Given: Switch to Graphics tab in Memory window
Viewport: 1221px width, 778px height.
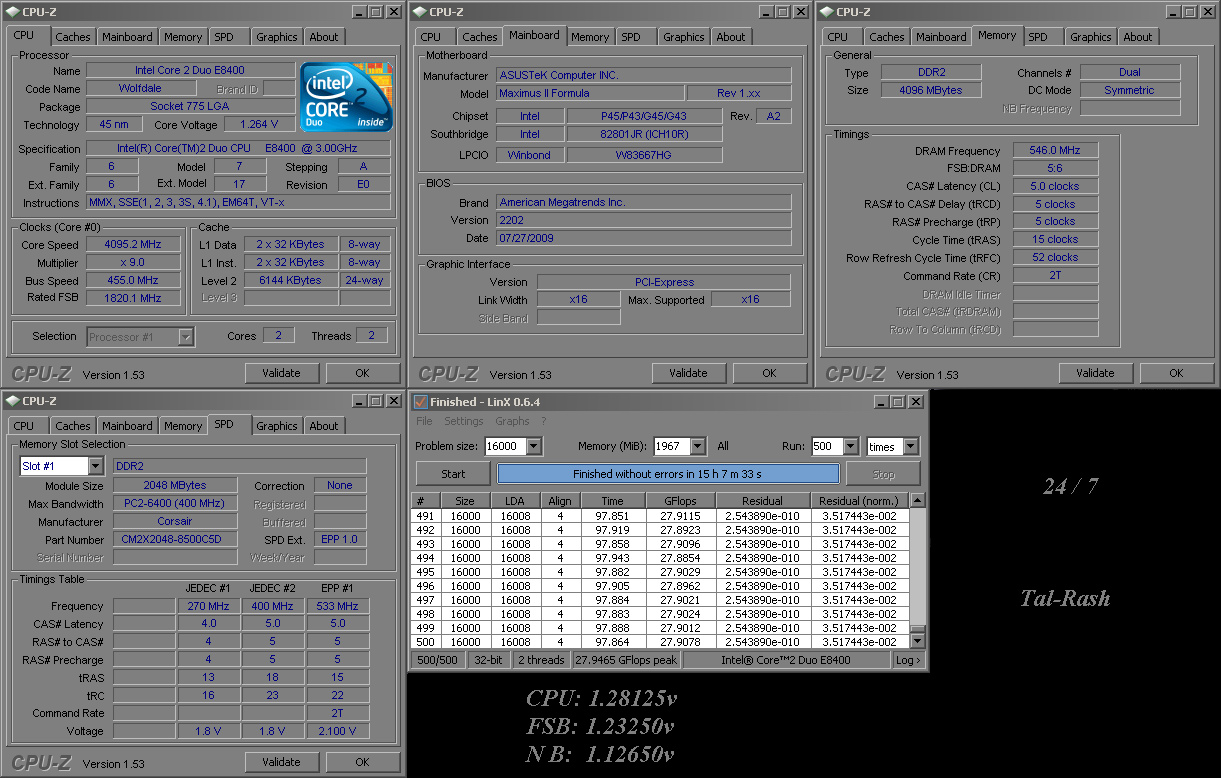Looking at the screenshot, I should (x=1091, y=37).
